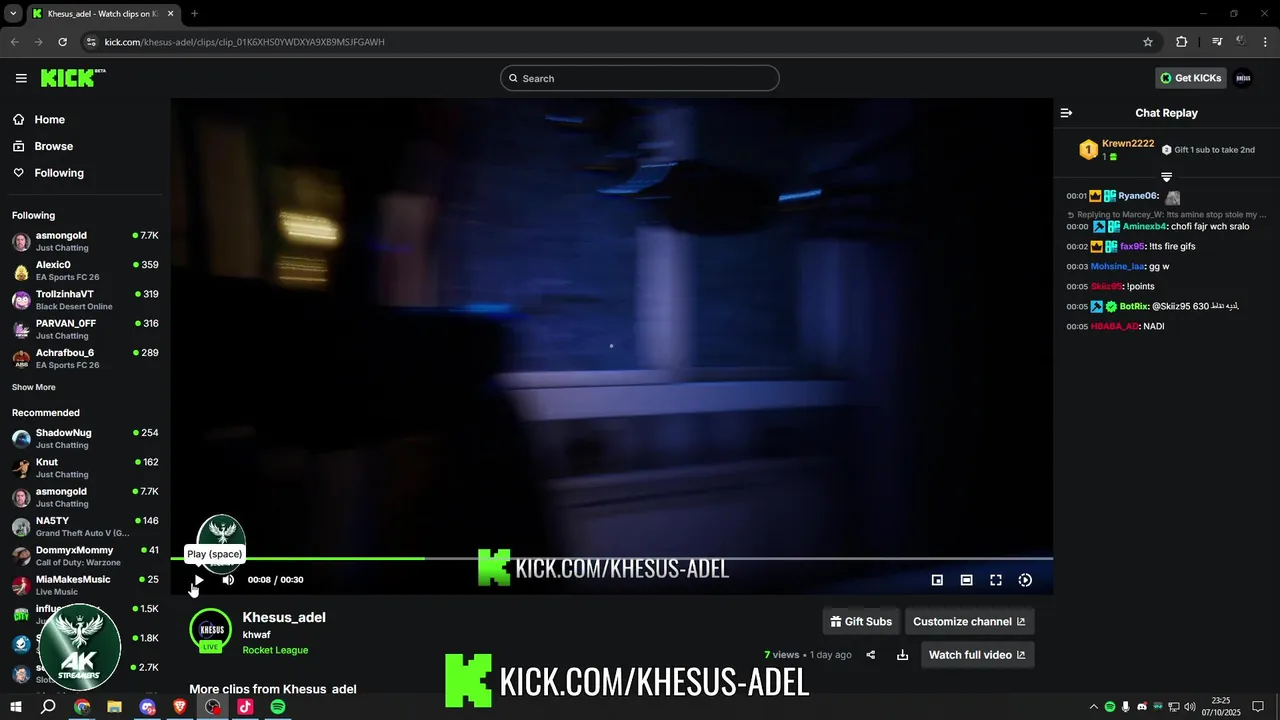The image size is (1280, 720).
Task: Toggle the mini player icon
Action: coord(937,580)
